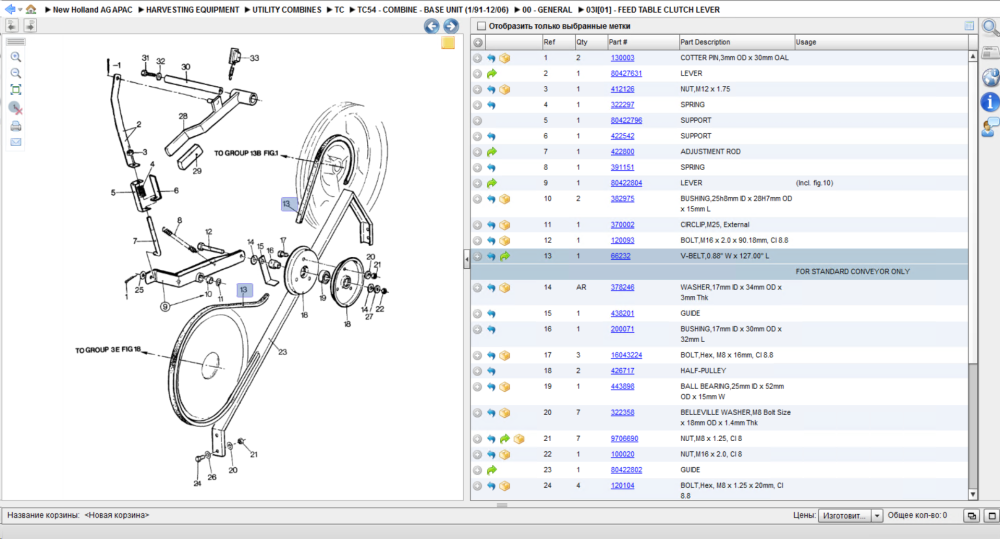The image size is (1000, 539).
Task: Open 00 - GENERAL breadcrumb
Action: coord(547,10)
